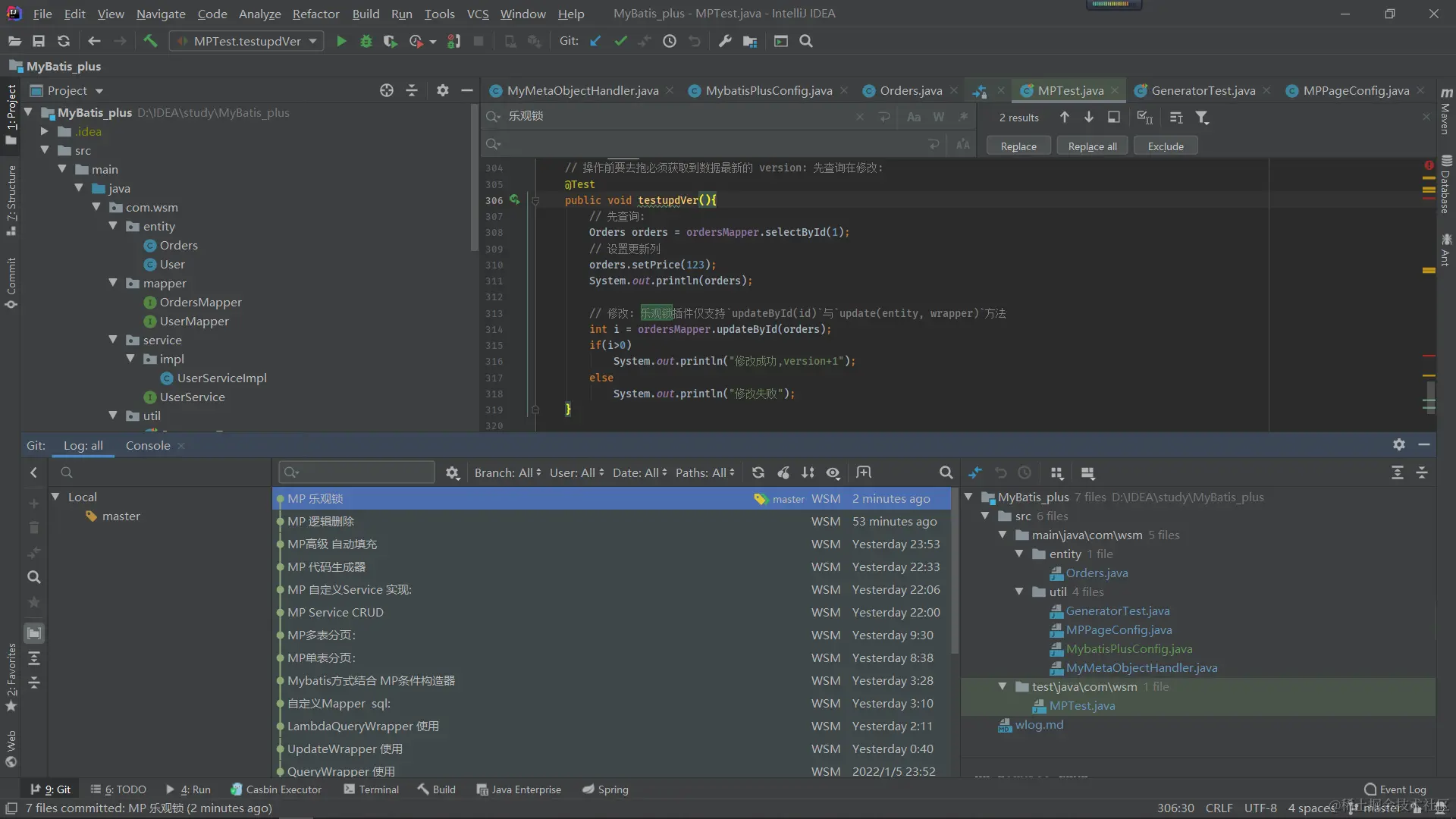Toggle IntelliSort in Git log
Image resolution: width=1456 pixels, height=819 pixels.
[x=808, y=473]
